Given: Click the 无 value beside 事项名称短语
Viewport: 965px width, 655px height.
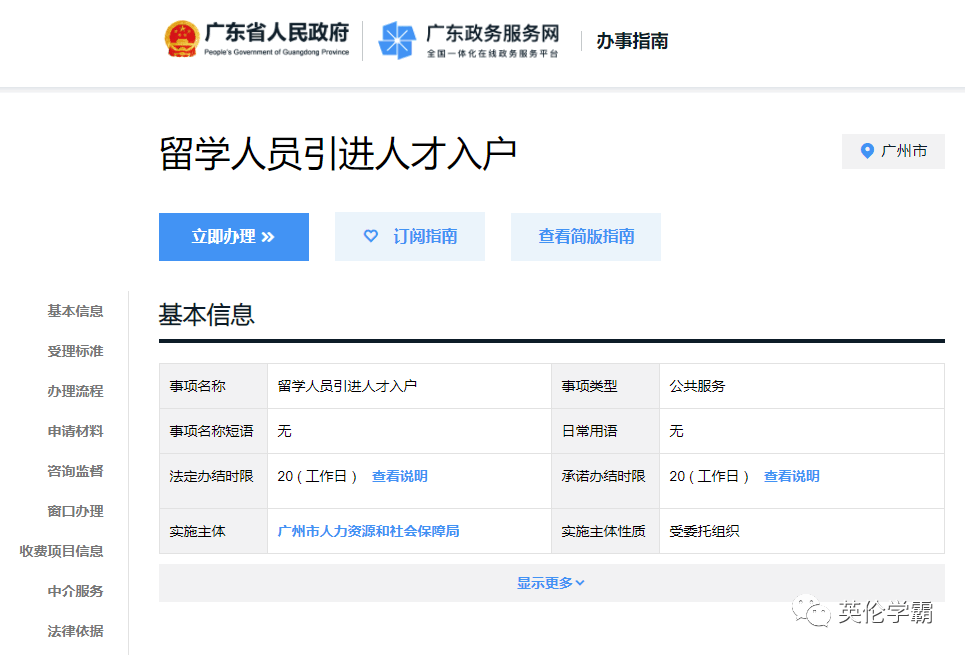Looking at the screenshot, I should 284,432.
